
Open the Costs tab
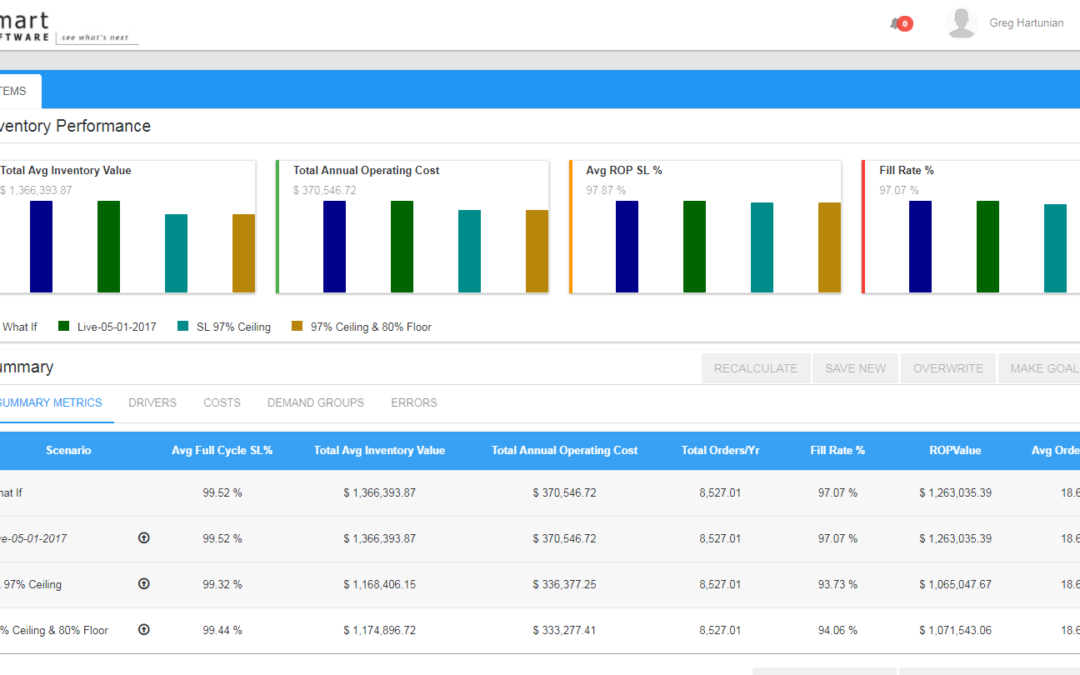[221, 403]
